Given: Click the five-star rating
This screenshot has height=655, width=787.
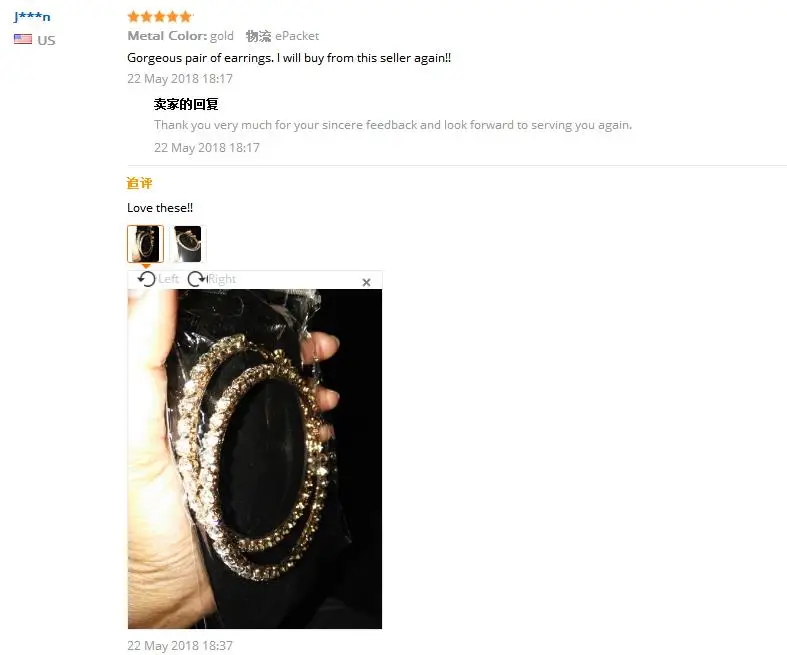Looking at the screenshot, I should (x=160, y=17).
